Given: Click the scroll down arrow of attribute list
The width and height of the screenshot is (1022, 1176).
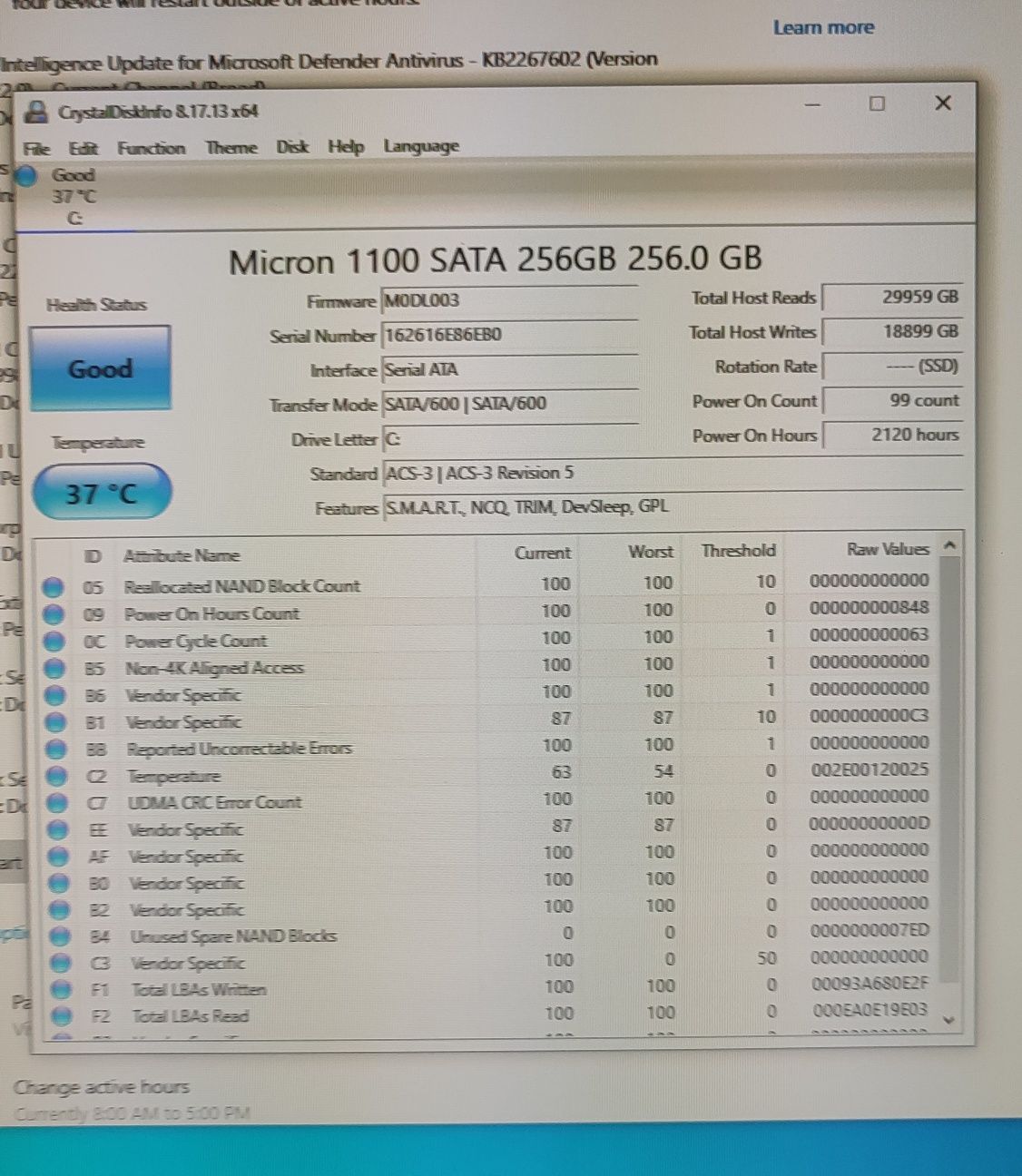Looking at the screenshot, I should [949, 1020].
